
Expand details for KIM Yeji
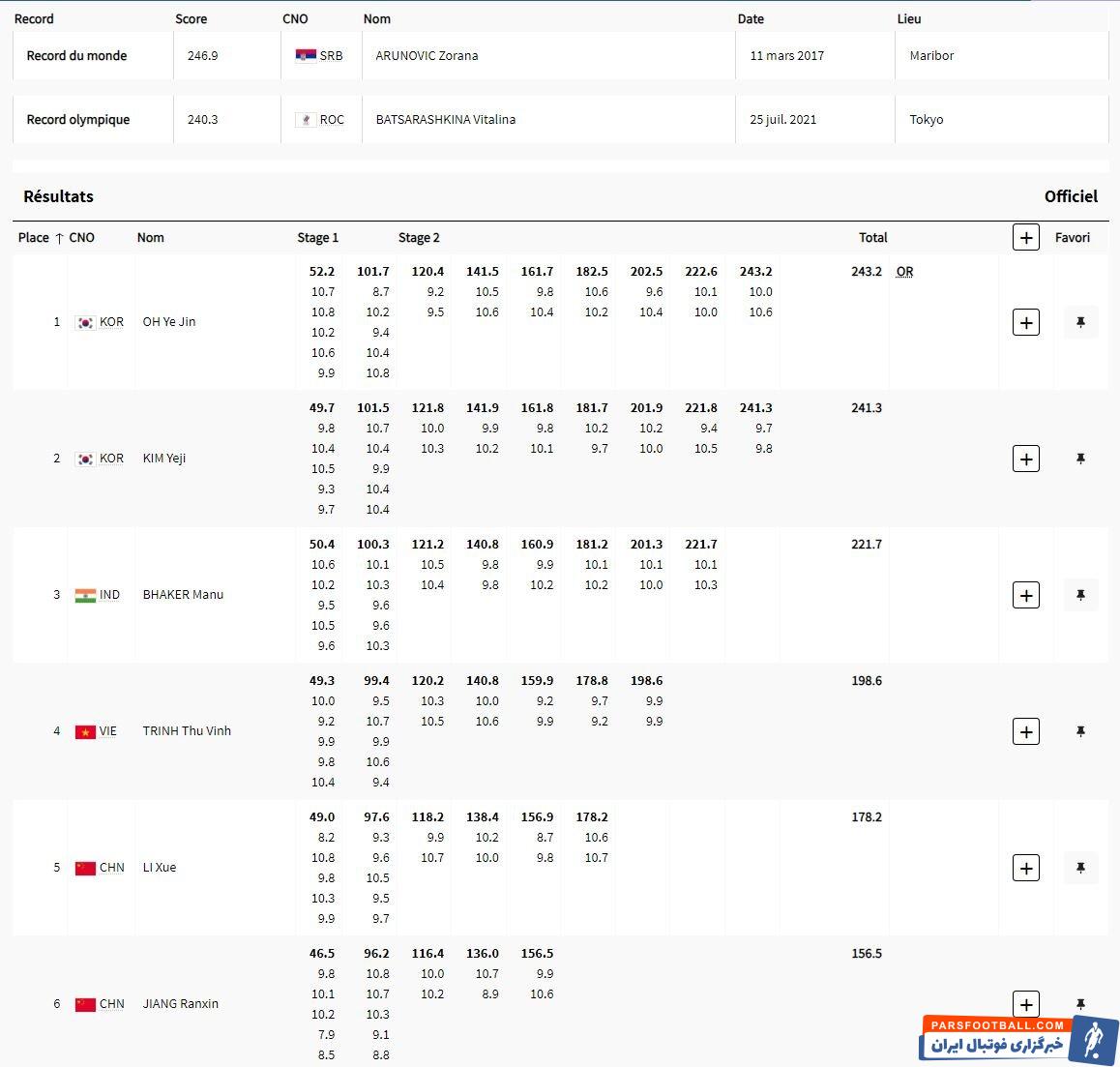(1025, 459)
